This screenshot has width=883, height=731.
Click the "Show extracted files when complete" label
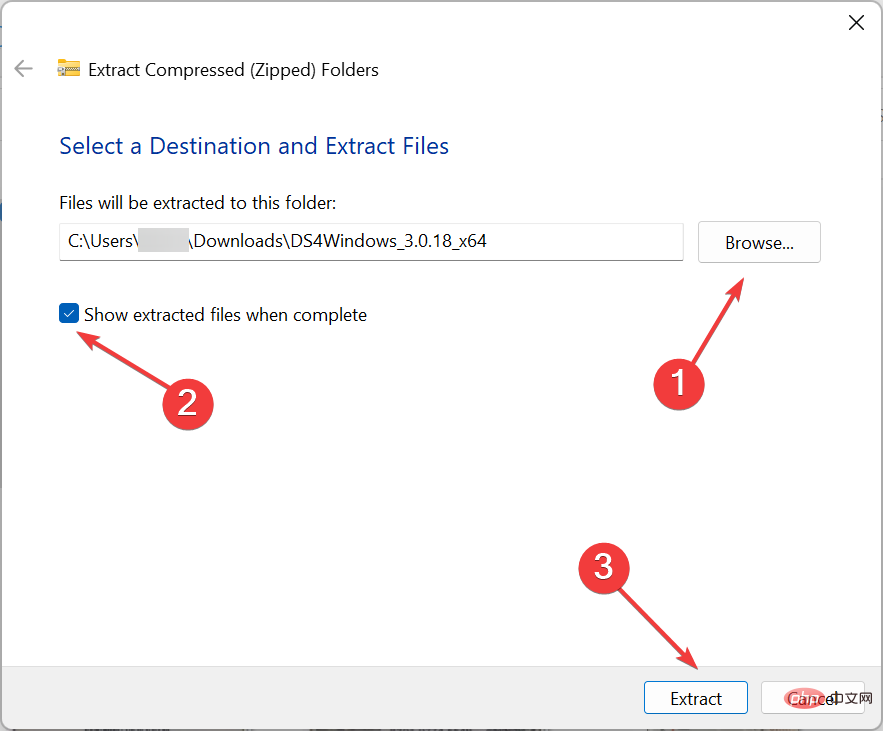[x=225, y=315]
